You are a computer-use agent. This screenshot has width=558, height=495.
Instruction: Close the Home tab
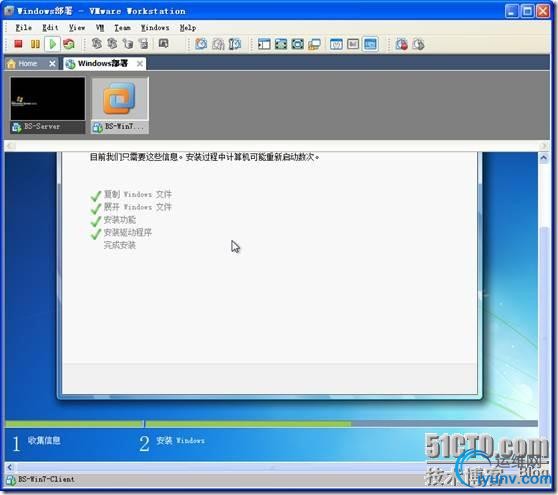pos(52,64)
